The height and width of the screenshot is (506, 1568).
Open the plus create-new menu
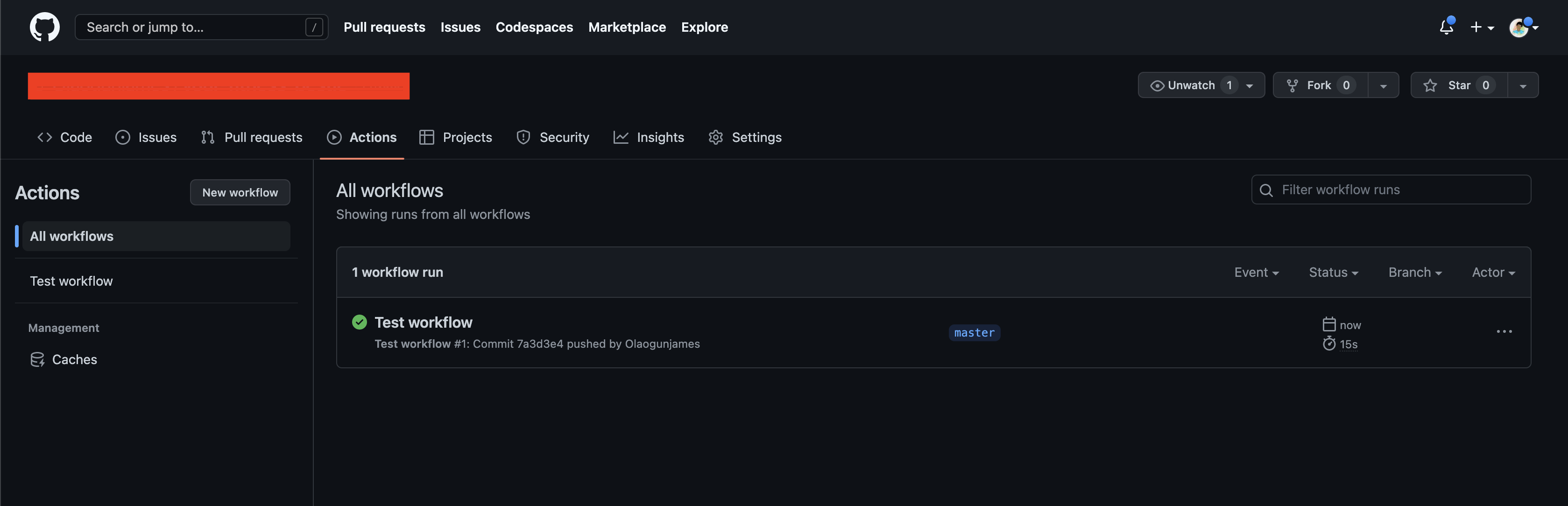pyautogui.click(x=1482, y=28)
